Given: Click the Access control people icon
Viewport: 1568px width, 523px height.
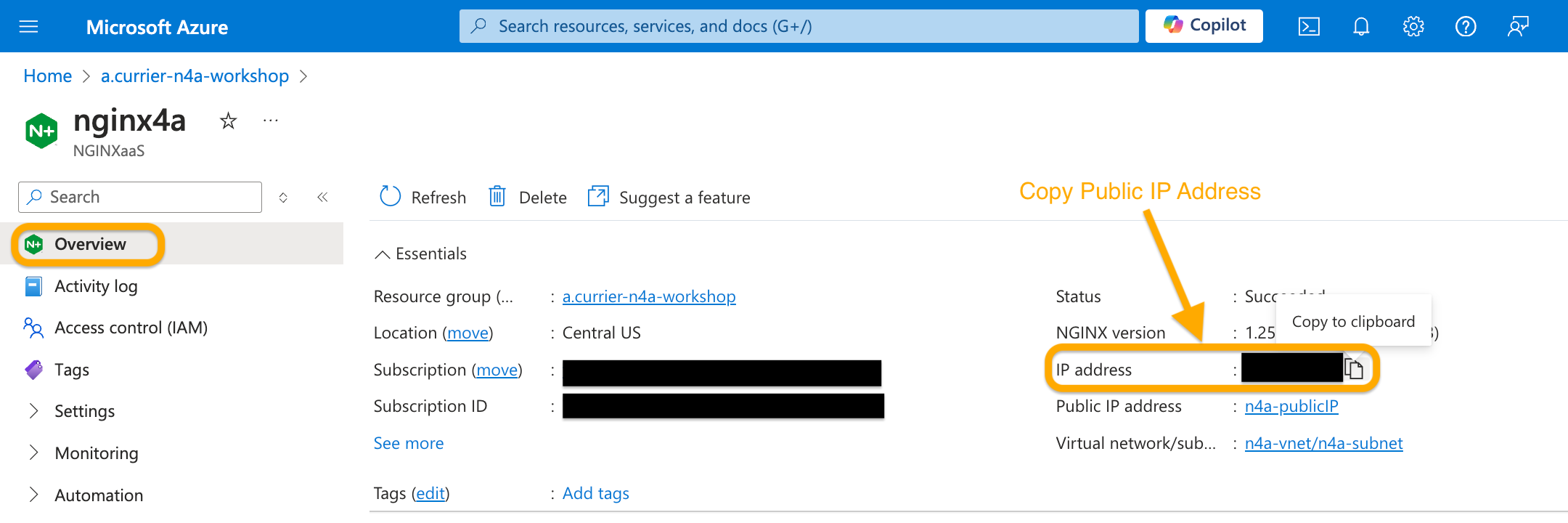Looking at the screenshot, I should [x=33, y=328].
